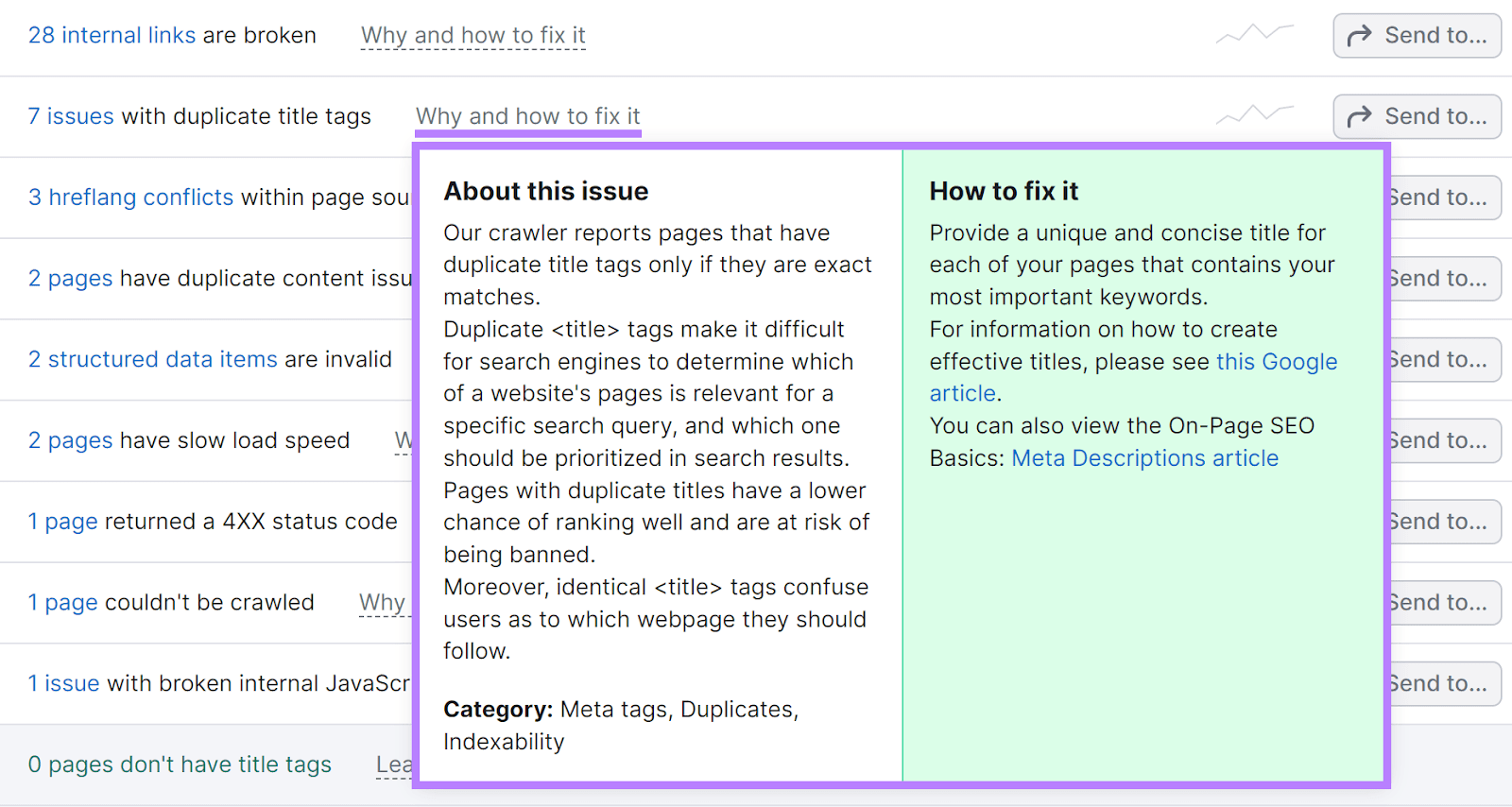Open '1 page' that couldn't be crawled
The image size is (1512, 807).
tap(62, 603)
